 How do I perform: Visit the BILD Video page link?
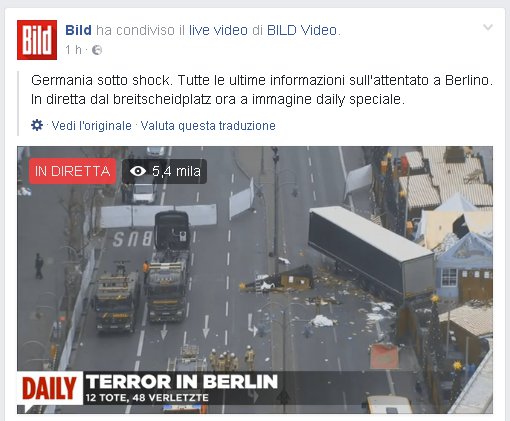point(302,30)
